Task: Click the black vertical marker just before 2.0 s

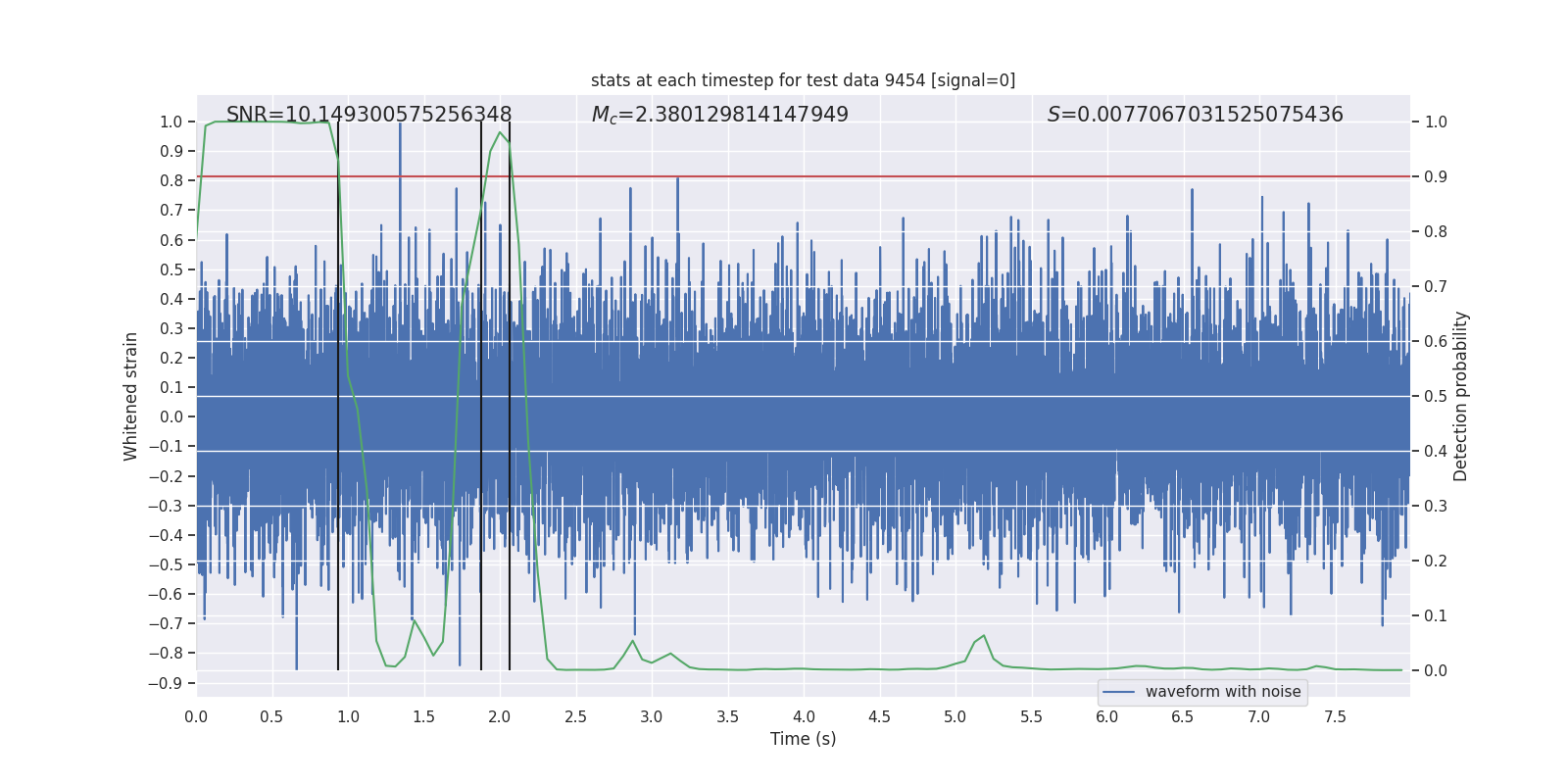Action: [481, 392]
